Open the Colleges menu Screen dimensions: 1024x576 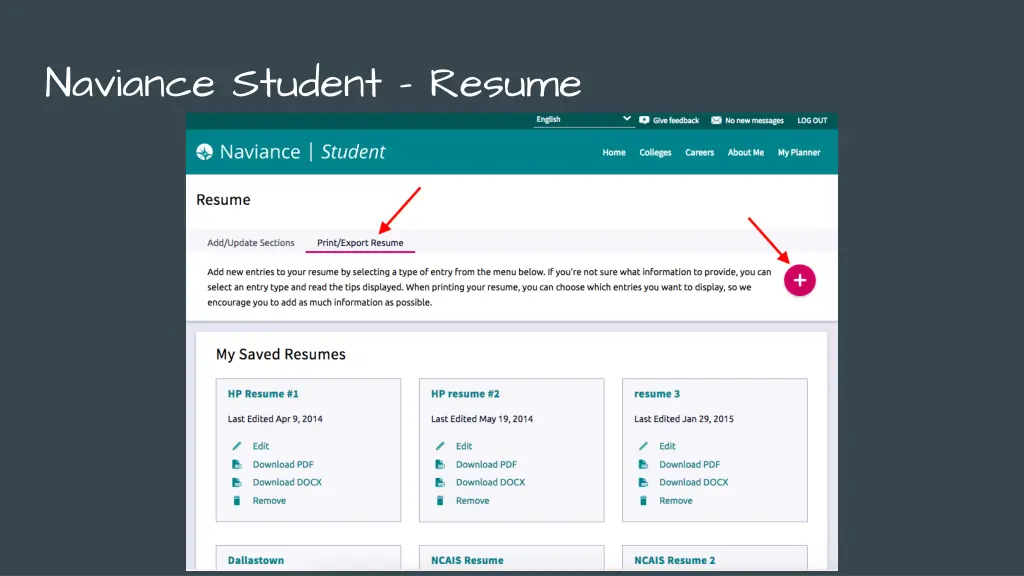(655, 152)
